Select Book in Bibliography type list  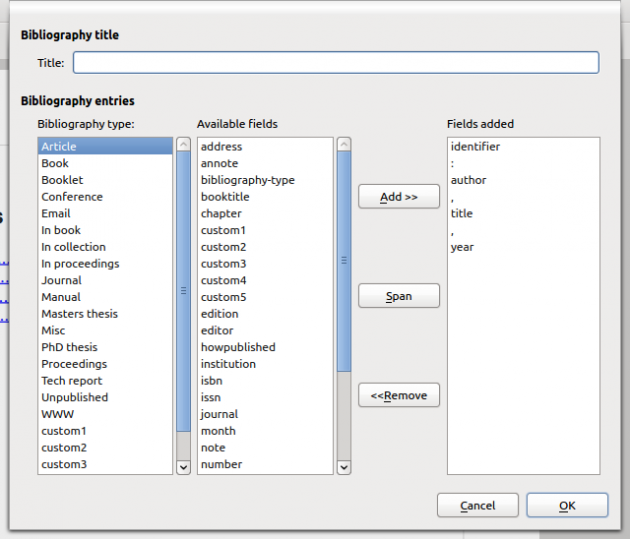[56, 163]
